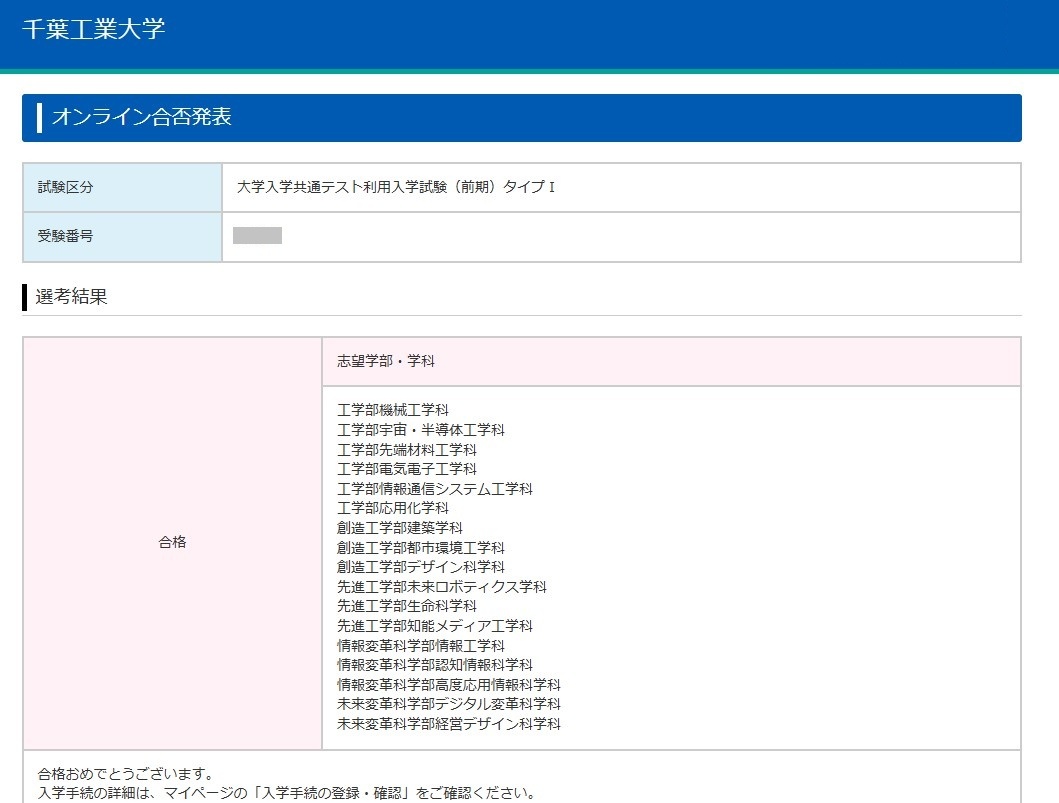
Task: Select 先進工学部未来ロボティクス学科 row
Action: point(442,586)
